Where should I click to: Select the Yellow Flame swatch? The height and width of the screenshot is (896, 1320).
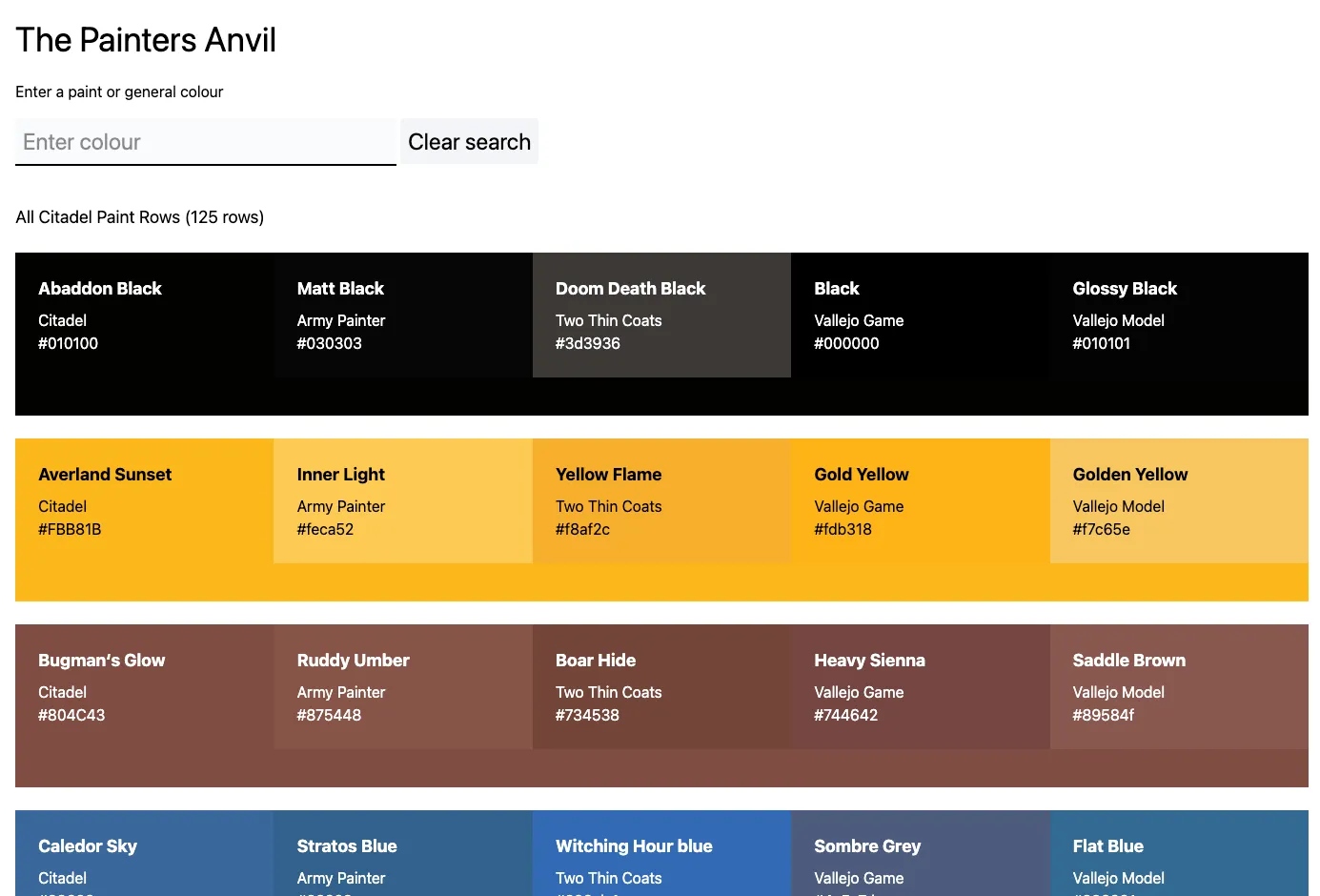(661, 501)
